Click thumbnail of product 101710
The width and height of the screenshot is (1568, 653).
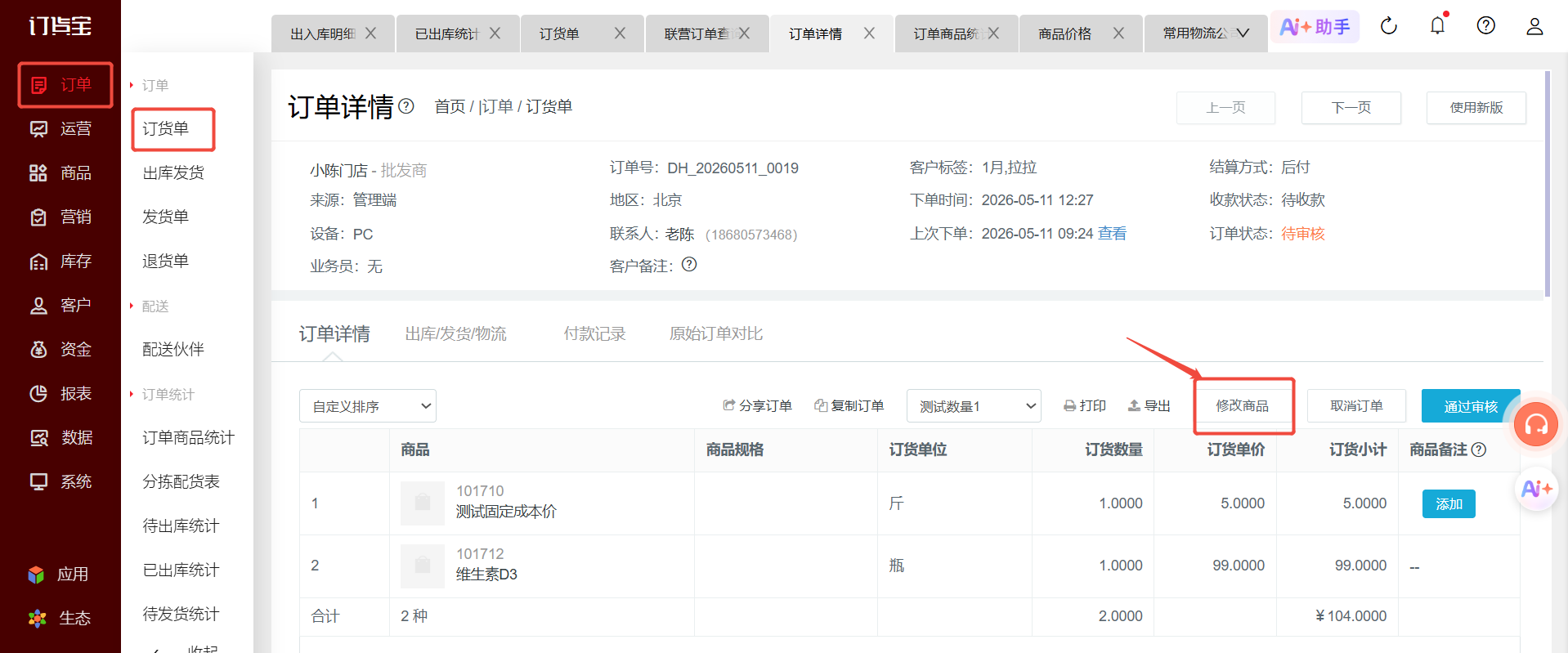[x=423, y=503]
